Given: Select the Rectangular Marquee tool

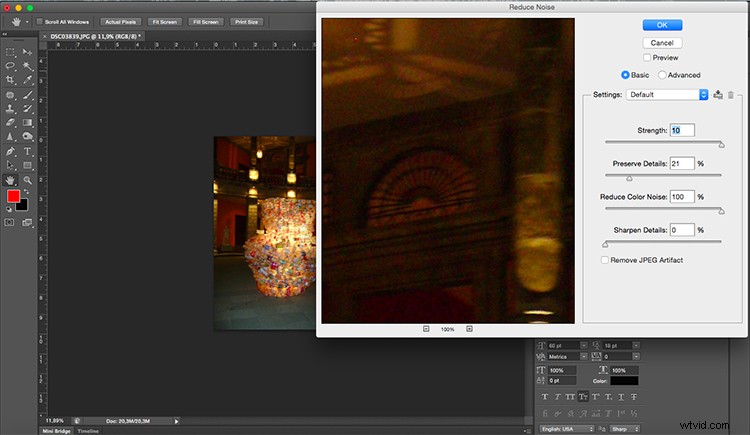Looking at the screenshot, I should pos(10,52).
